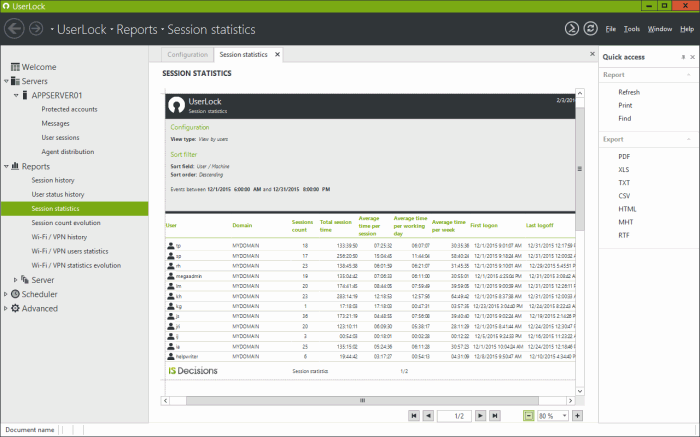Click the Scheduler clock icon
This screenshot has width=700, height=437.
click(15, 294)
